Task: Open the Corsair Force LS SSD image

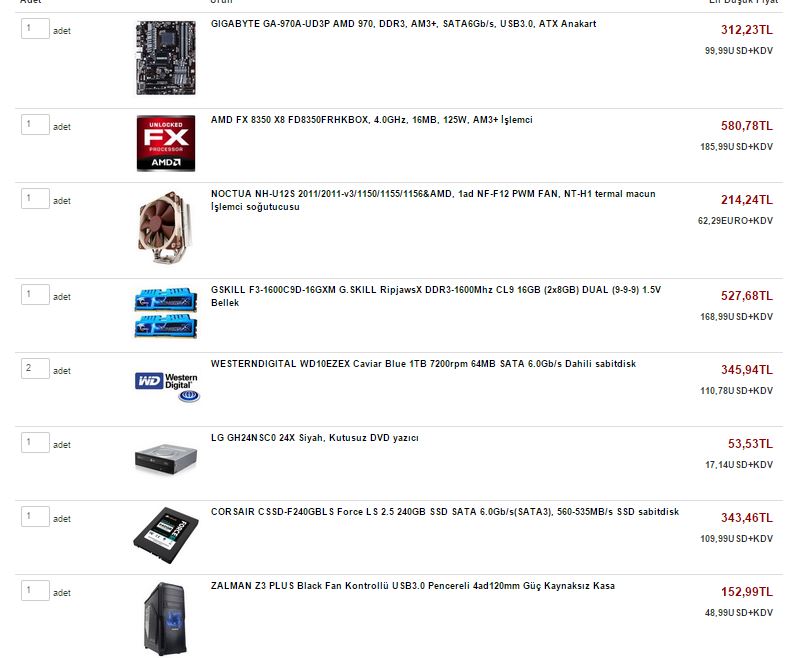Action: [166, 535]
